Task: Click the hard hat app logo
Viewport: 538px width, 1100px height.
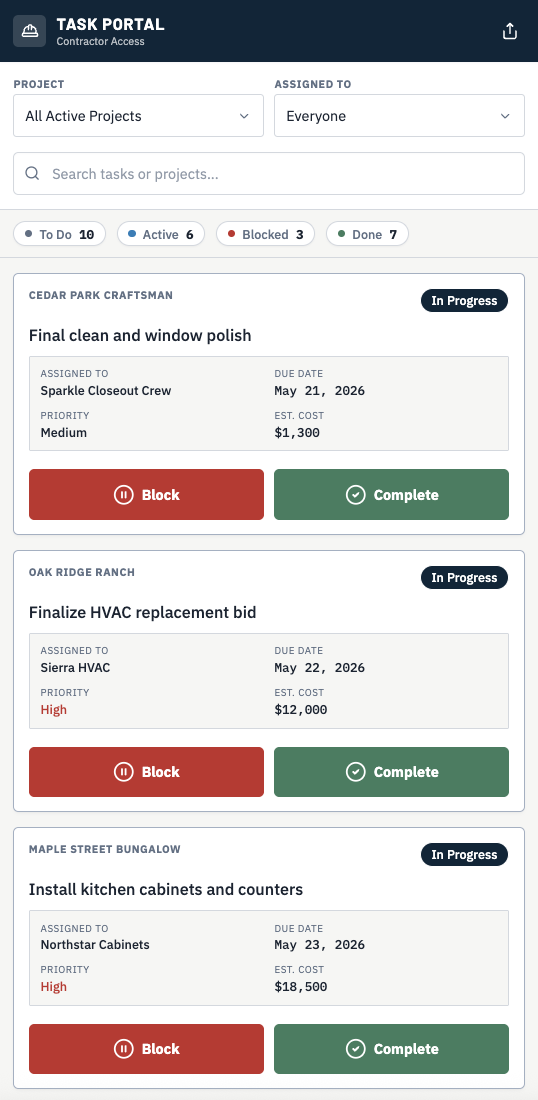Action: click(29, 31)
